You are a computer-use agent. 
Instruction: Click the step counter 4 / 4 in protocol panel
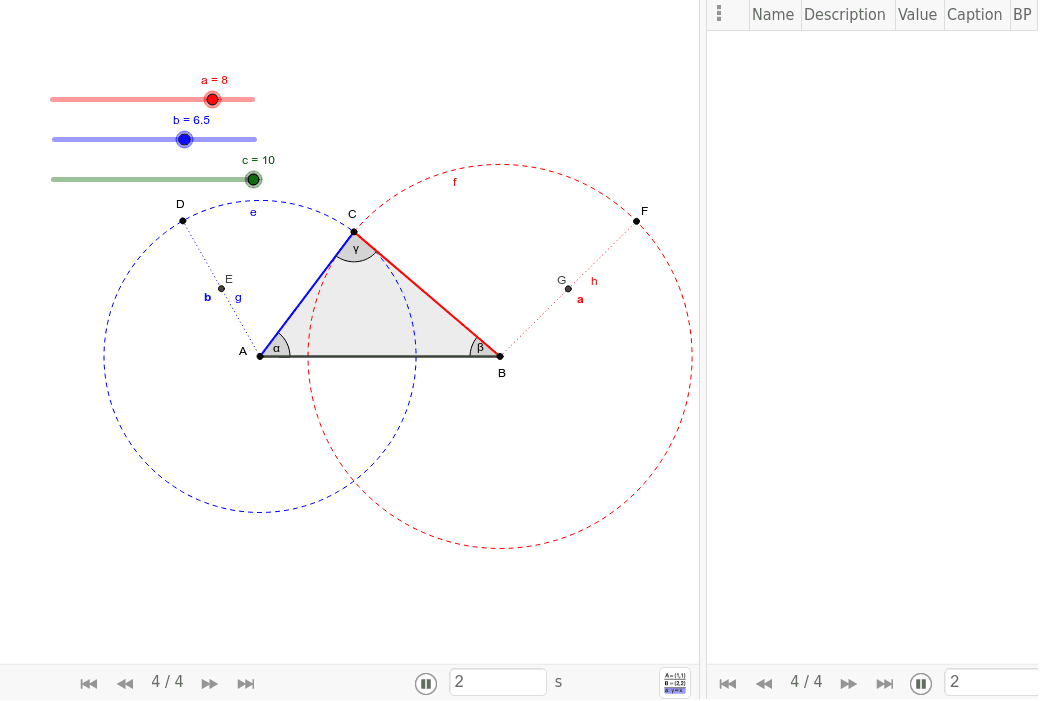coord(806,682)
